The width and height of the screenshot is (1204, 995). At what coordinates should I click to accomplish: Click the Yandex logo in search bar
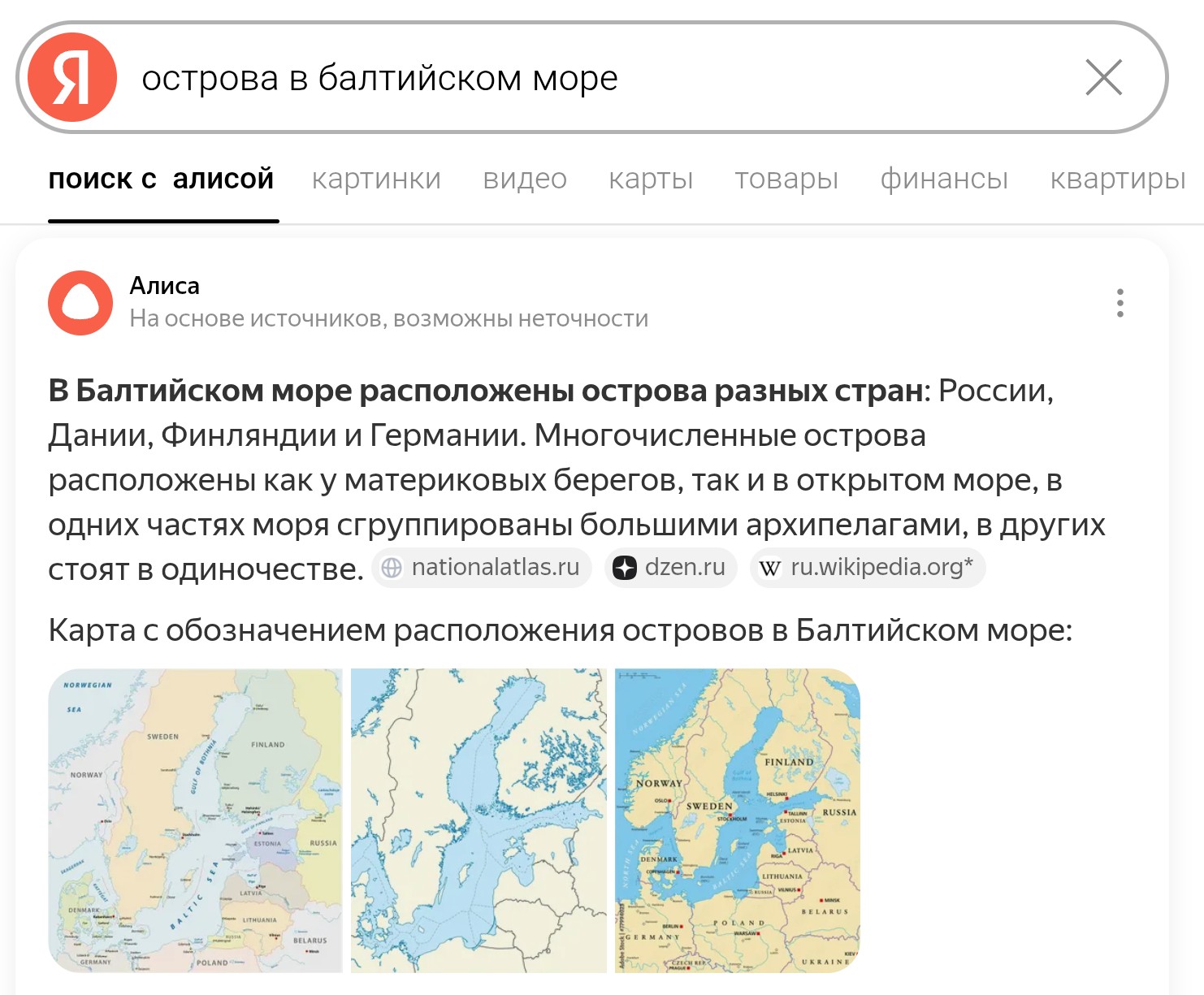72,78
